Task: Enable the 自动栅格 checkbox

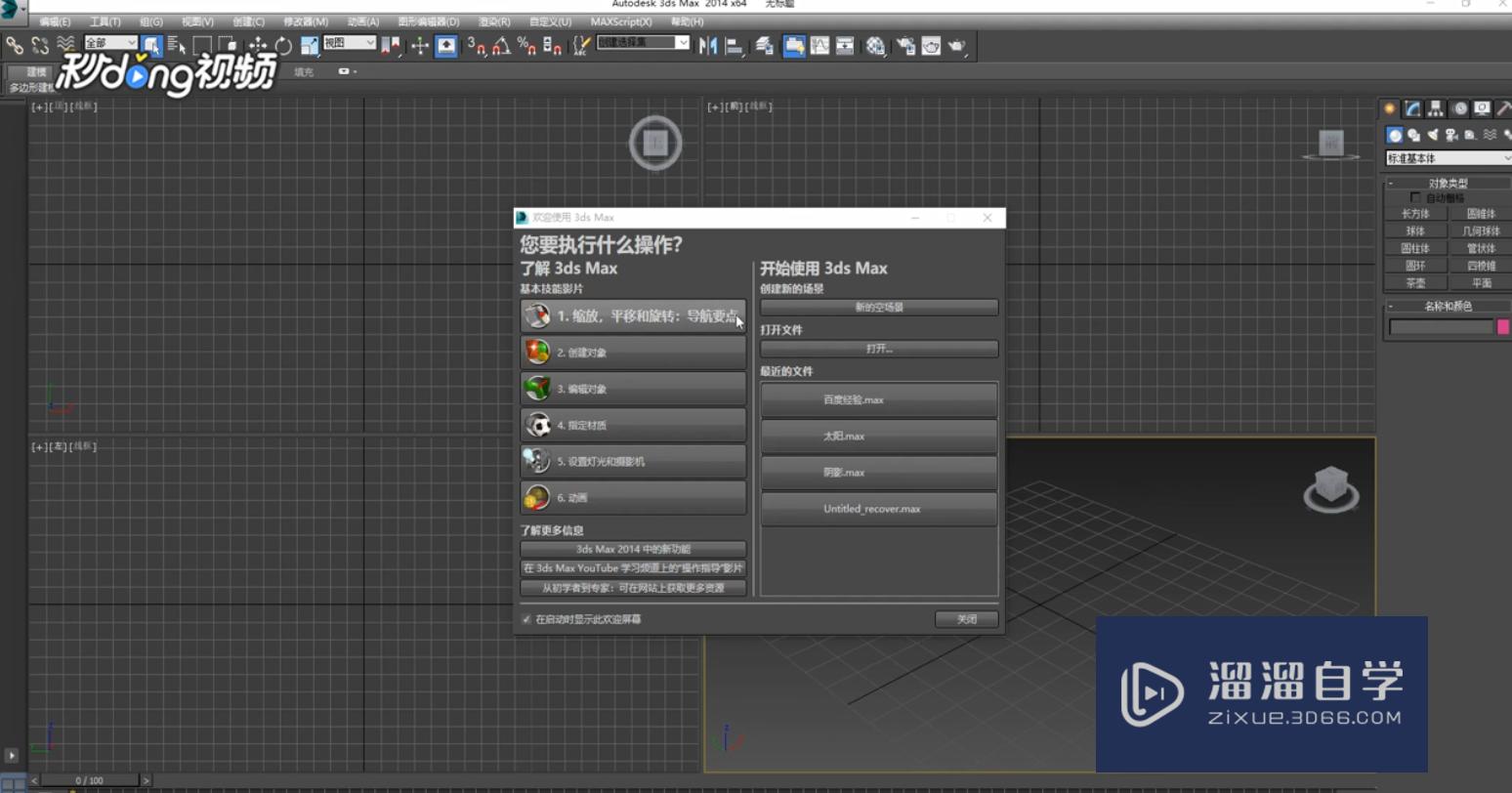Action: pyautogui.click(x=1415, y=198)
